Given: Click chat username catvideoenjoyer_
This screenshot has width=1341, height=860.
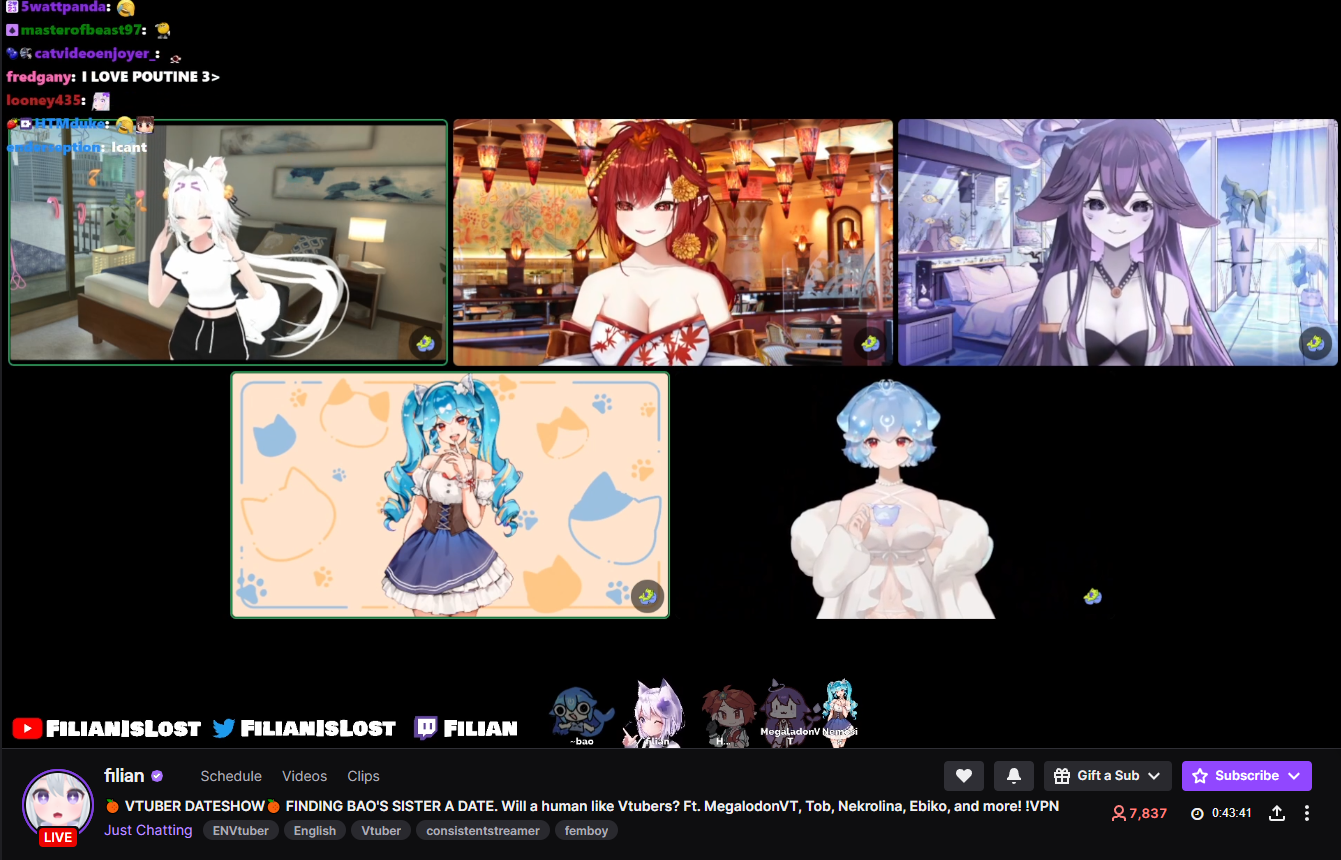Looking at the screenshot, I should tap(95, 53).
